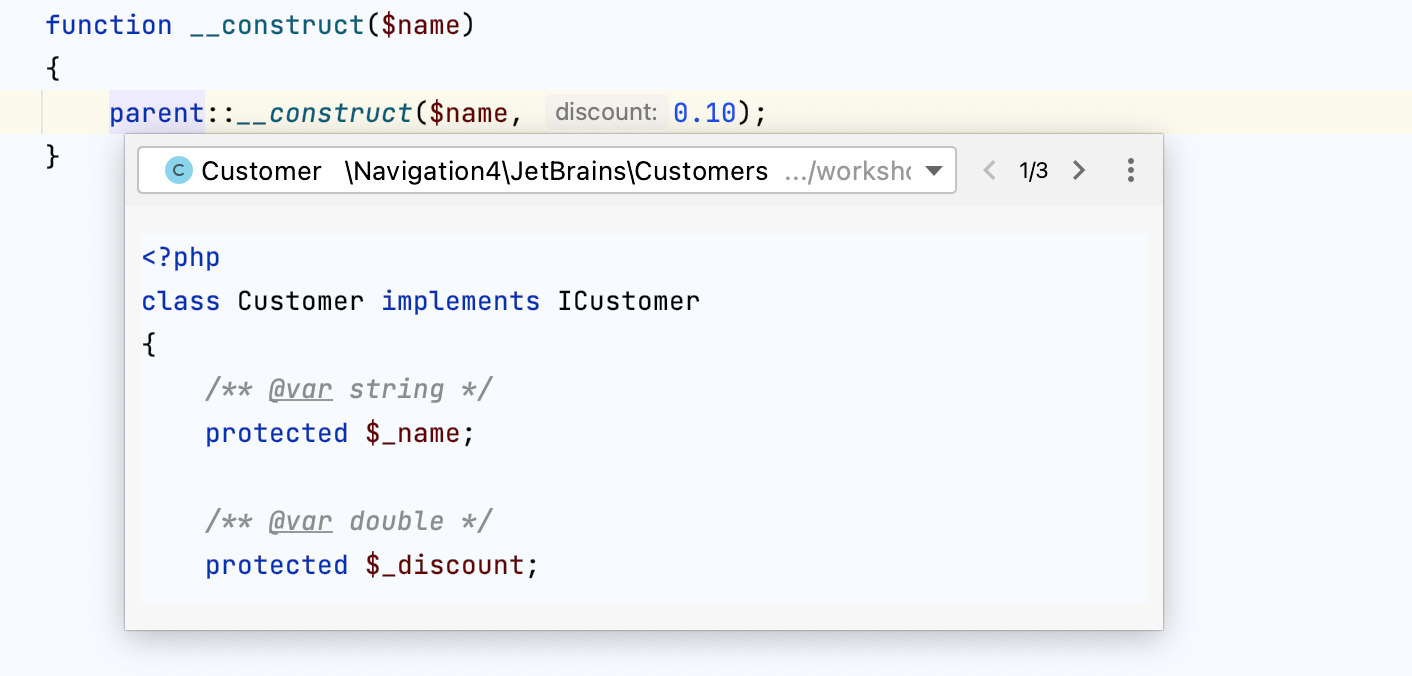This screenshot has width=1412, height=676.
Task: Click the 'discount:' parameter hint
Action: 606,112
